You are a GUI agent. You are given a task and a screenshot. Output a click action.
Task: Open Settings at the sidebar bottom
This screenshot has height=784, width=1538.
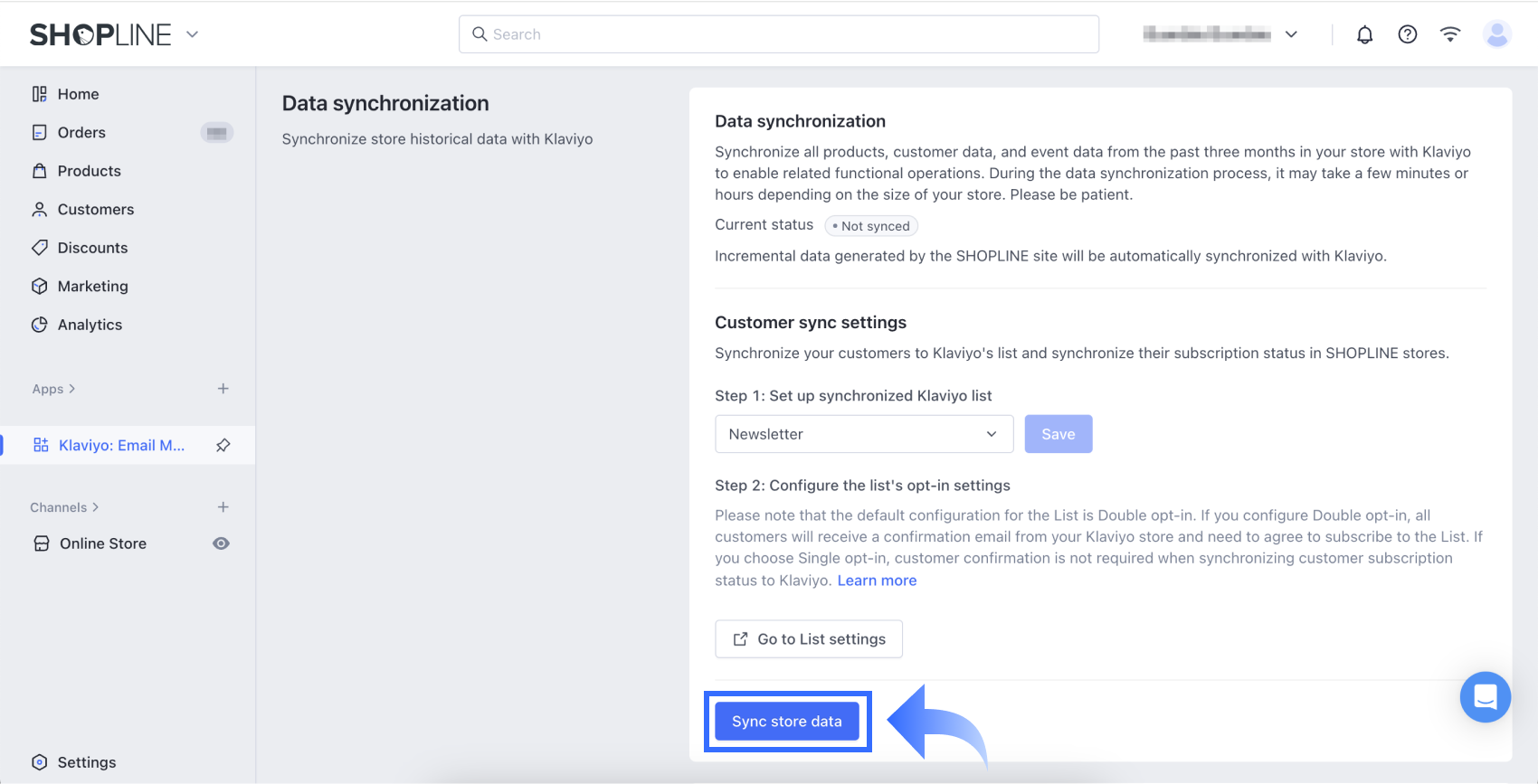coord(86,762)
